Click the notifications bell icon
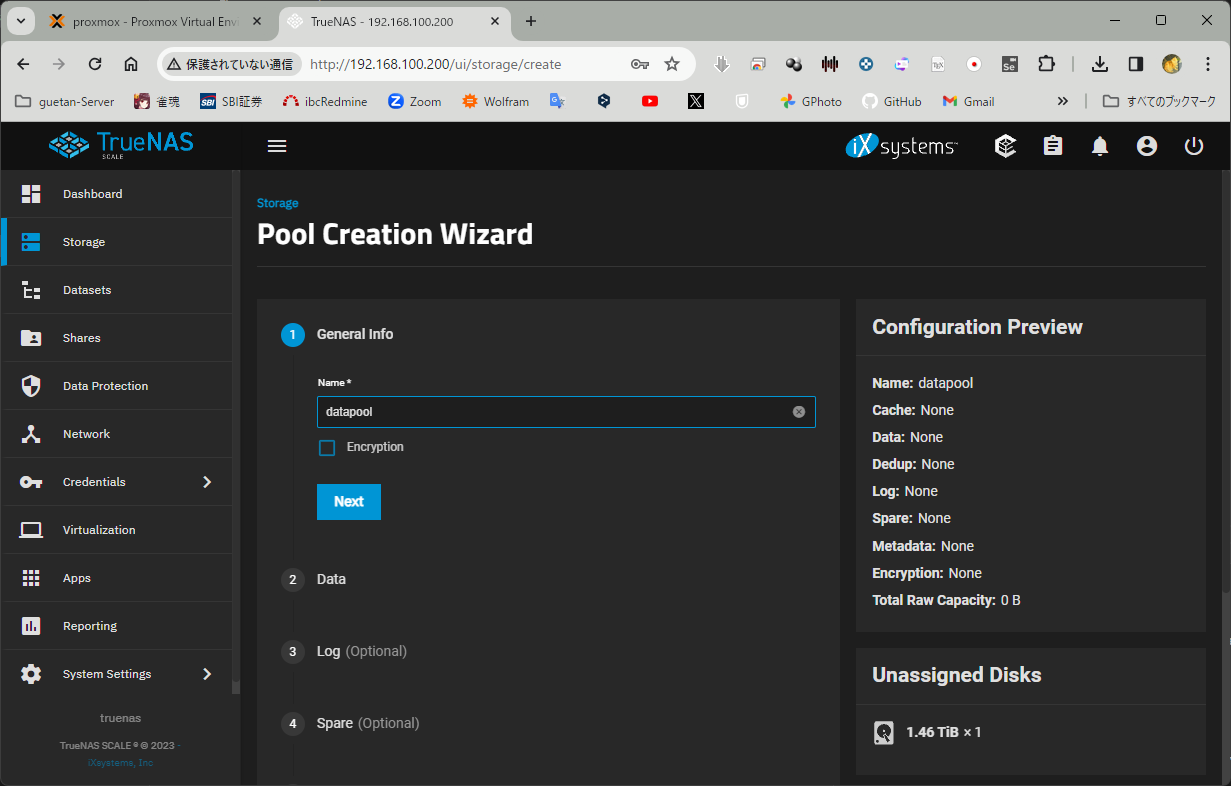 click(1100, 146)
